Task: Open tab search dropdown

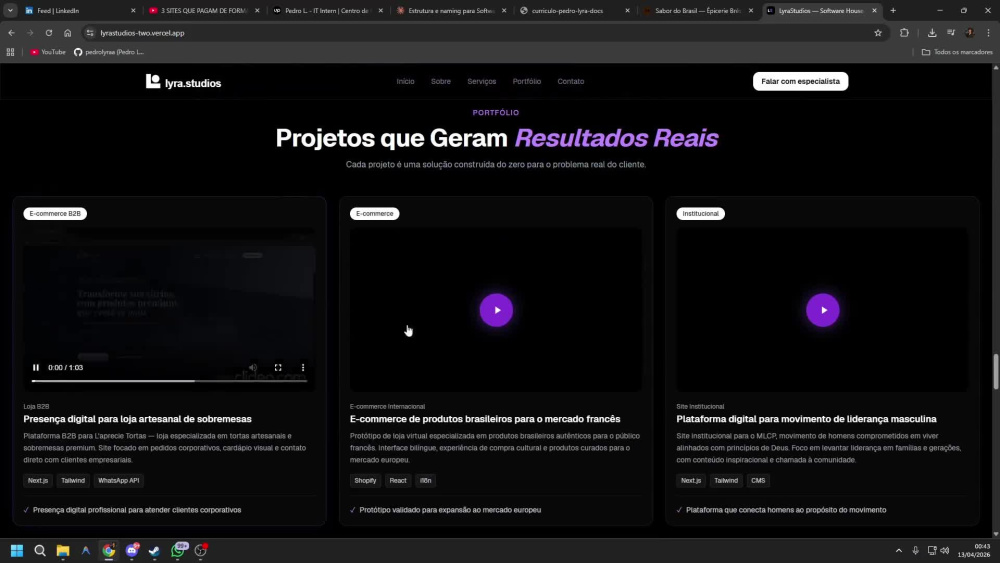Action: (10, 10)
